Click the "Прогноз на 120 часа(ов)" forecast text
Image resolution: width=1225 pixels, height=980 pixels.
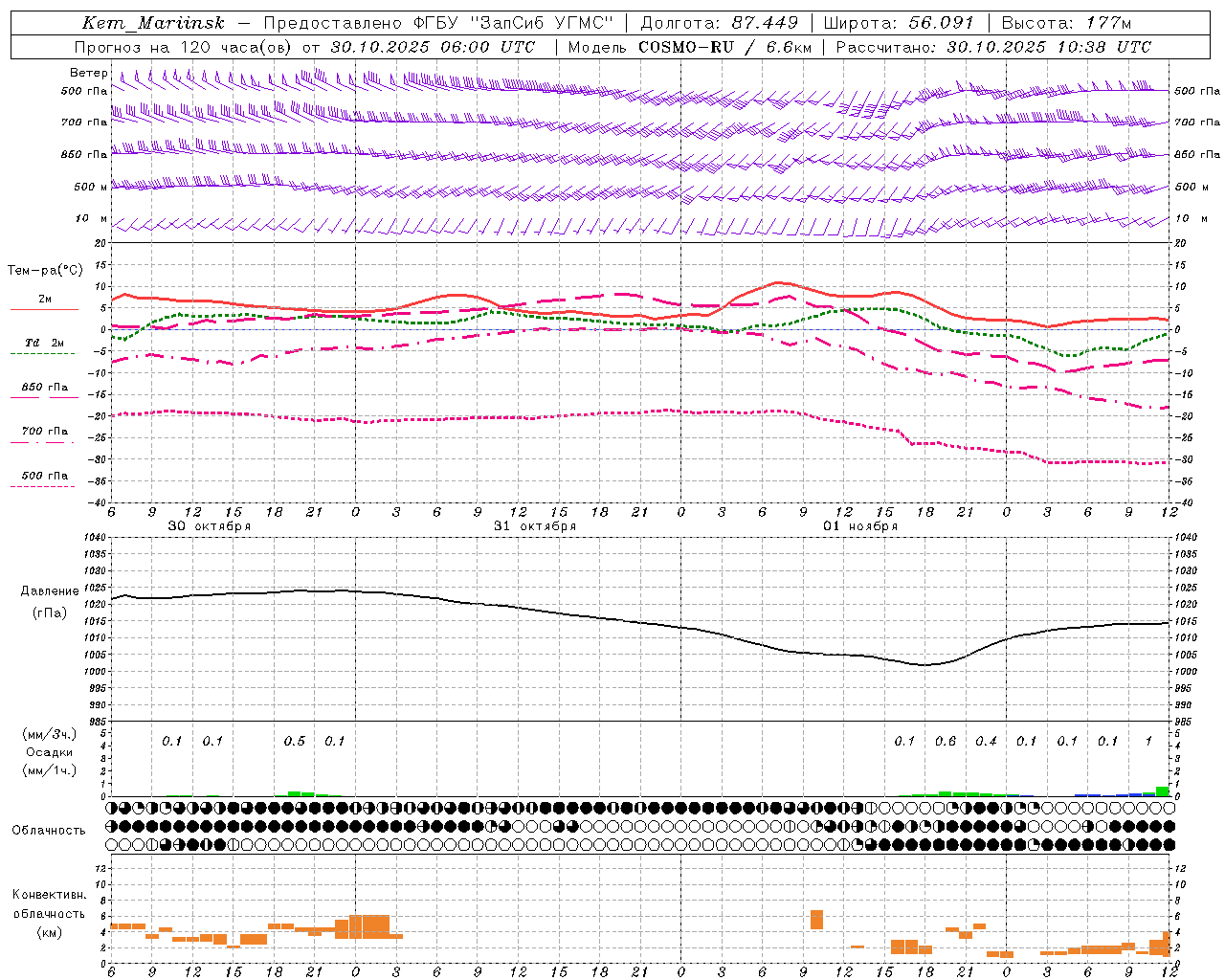click(x=184, y=47)
